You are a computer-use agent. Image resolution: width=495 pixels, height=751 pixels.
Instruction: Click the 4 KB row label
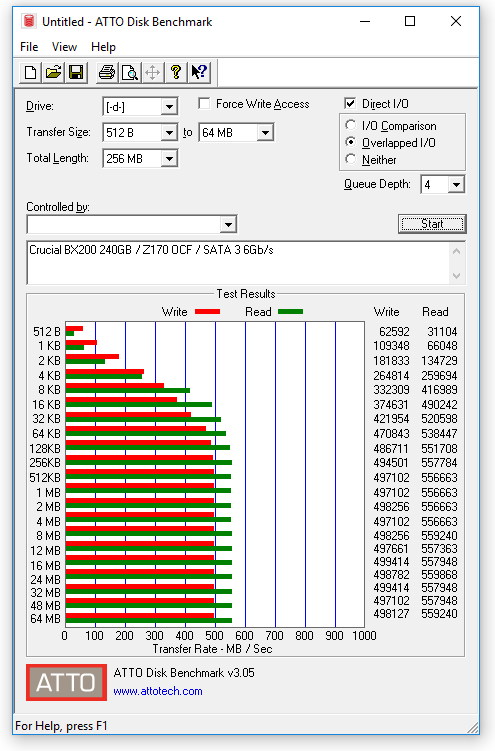click(x=49, y=376)
